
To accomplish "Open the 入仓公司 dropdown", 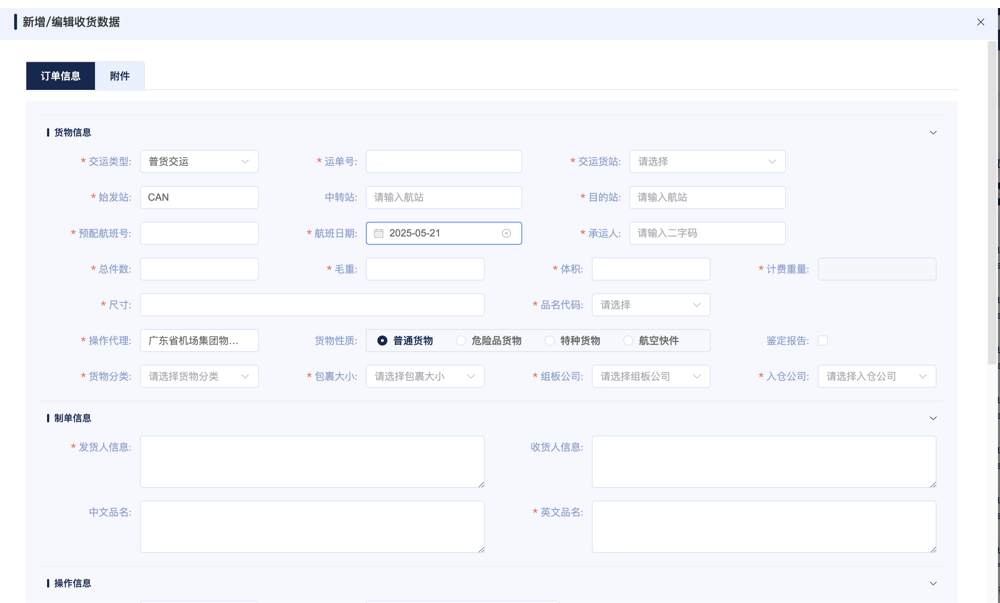I will (x=876, y=377).
